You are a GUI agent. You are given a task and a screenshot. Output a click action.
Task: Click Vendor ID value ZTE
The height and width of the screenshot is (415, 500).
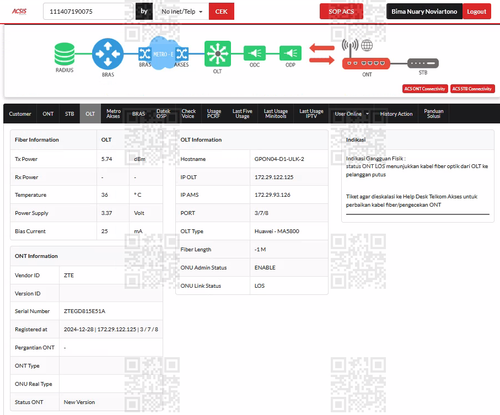coord(69,275)
